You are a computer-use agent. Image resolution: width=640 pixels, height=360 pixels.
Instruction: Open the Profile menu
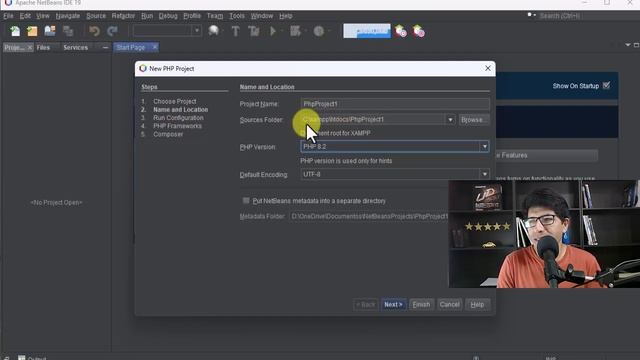[x=192, y=16]
